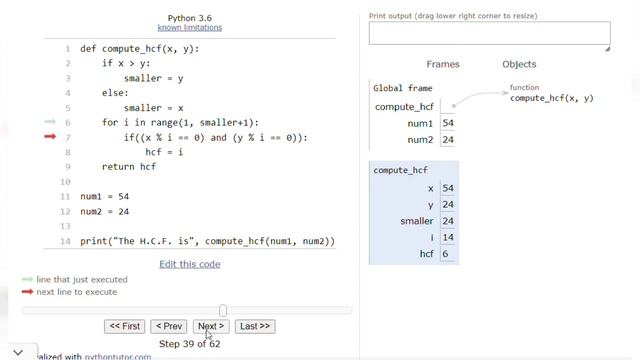Click code line 4 'else:'
Image resolution: width=640 pixels, height=360 pixels.
pos(115,93)
